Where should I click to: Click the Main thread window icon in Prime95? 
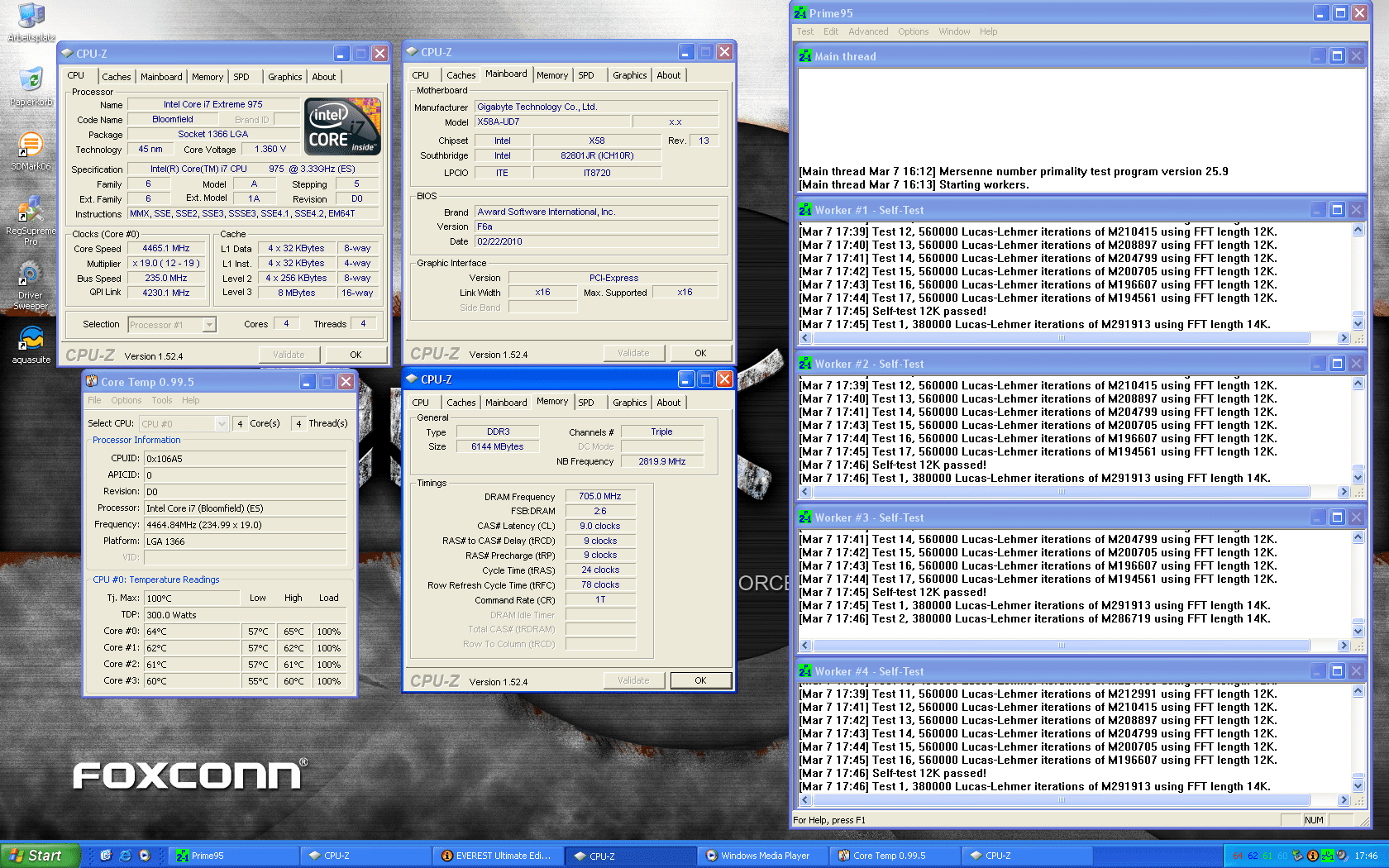point(805,56)
